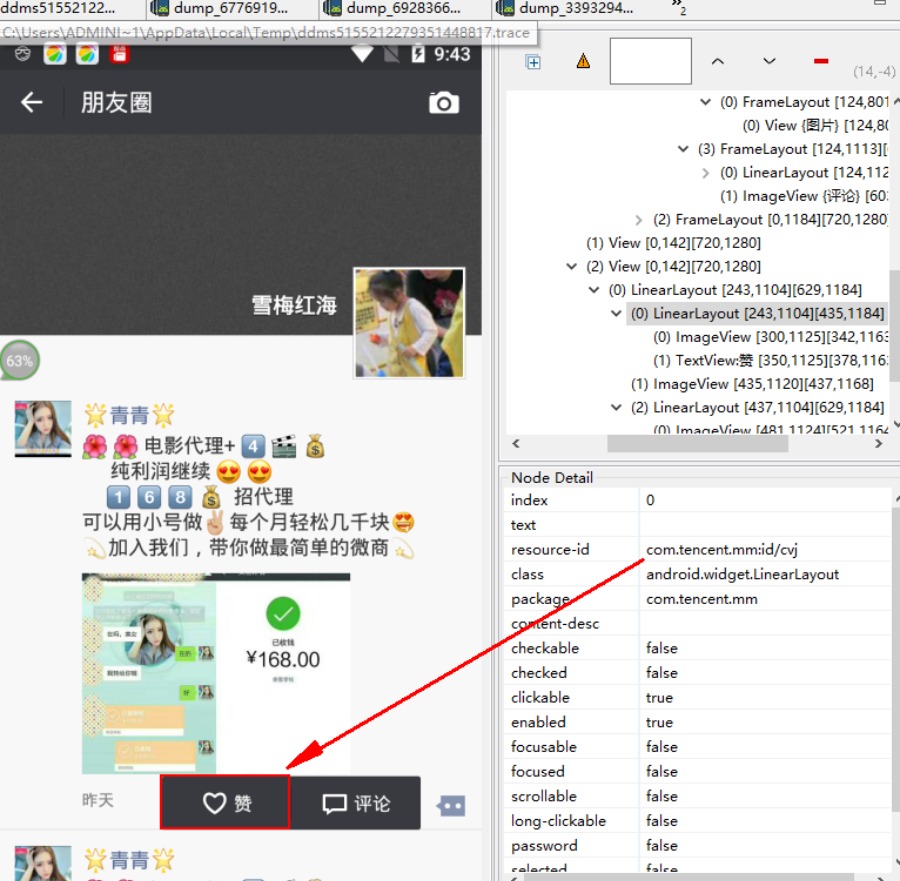Click the class value android.widget.LinearLayout

pos(742,574)
